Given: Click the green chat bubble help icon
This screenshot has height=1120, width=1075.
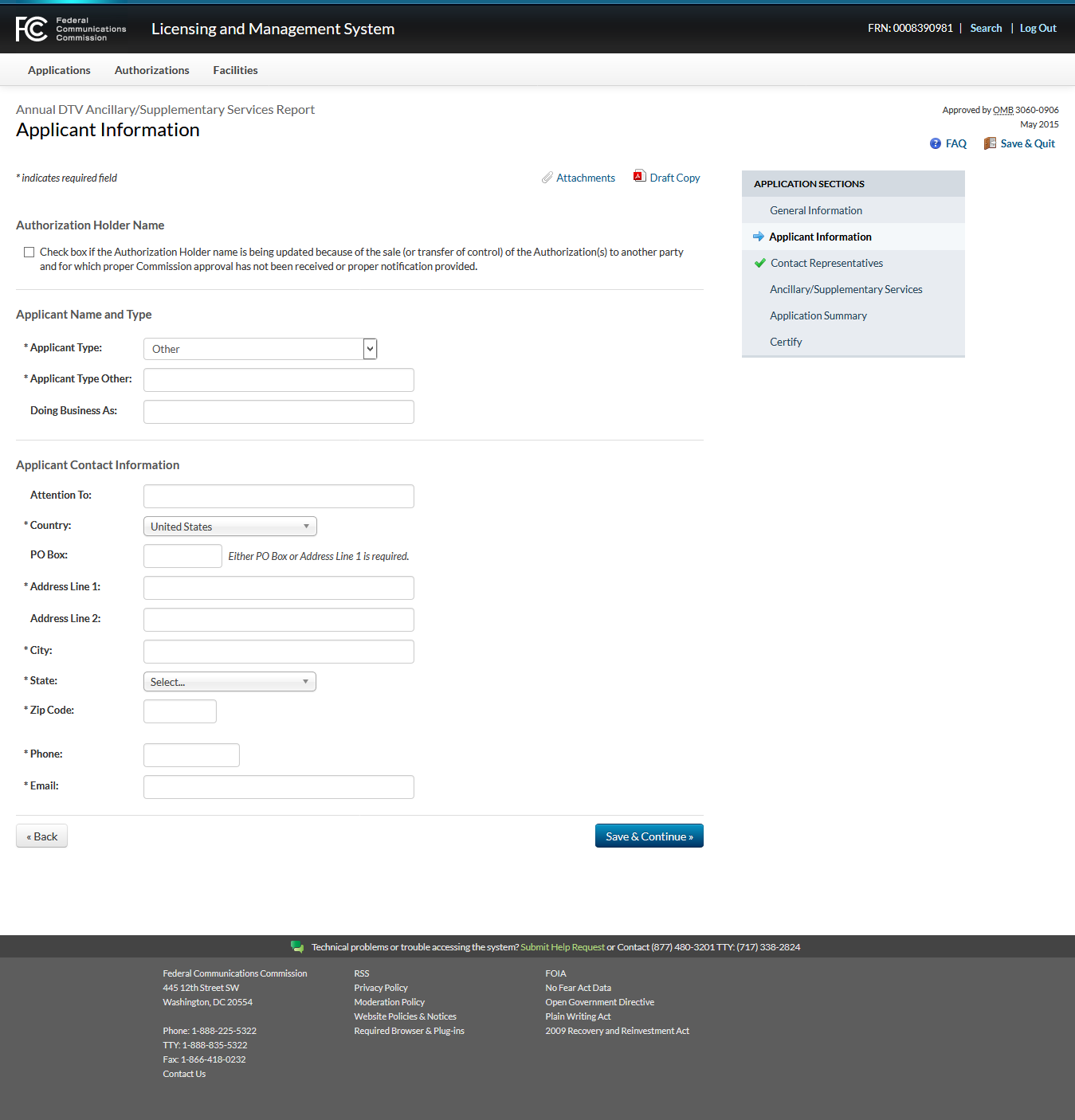Looking at the screenshot, I should pos(297,947).
